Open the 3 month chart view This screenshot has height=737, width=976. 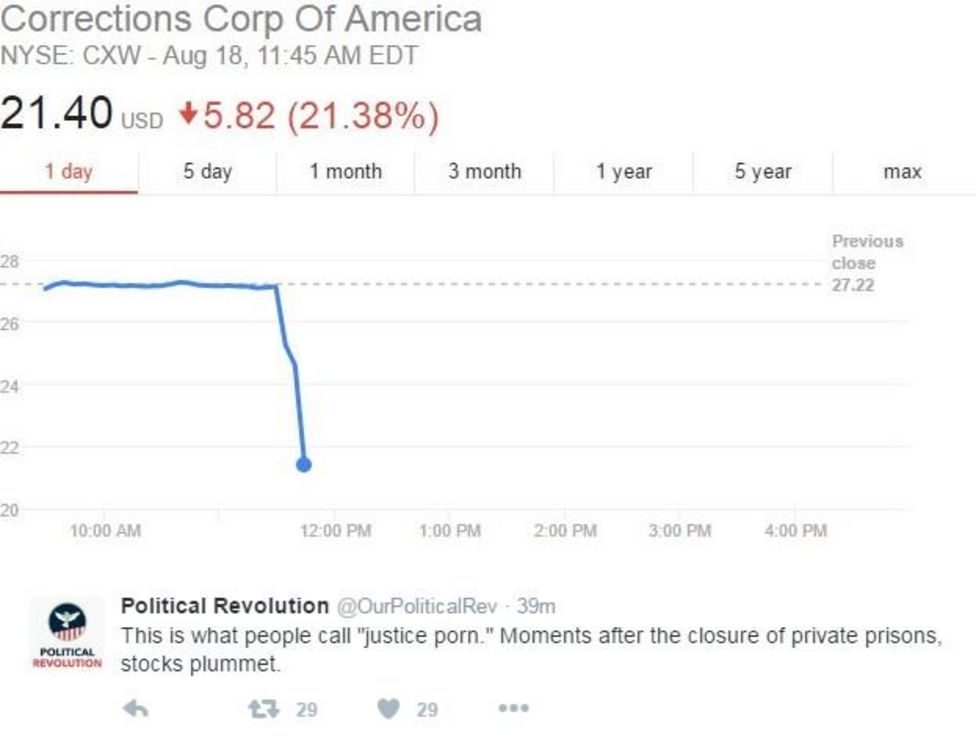tap(484, 172)
